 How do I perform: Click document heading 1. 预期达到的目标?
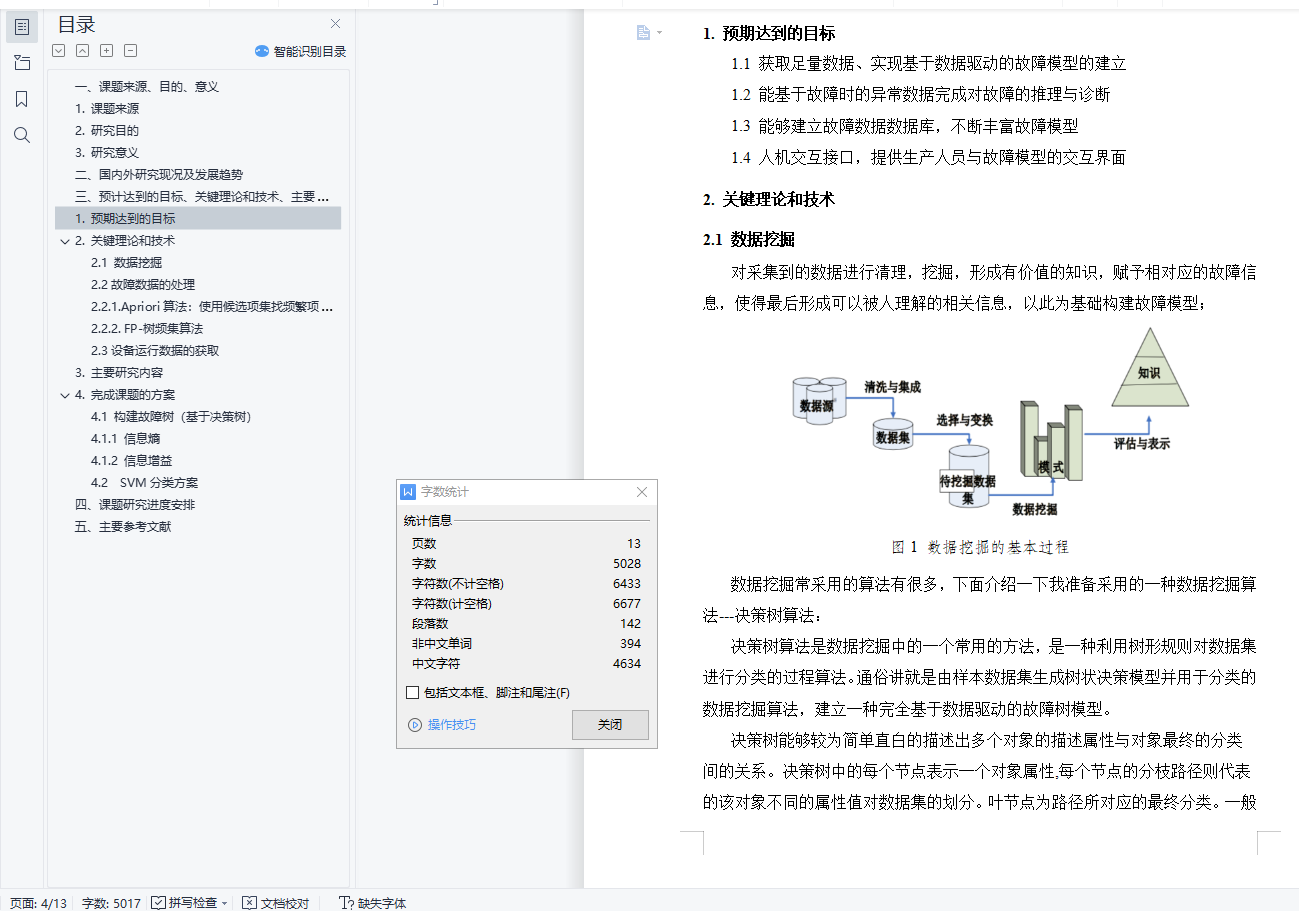point(769,34)
